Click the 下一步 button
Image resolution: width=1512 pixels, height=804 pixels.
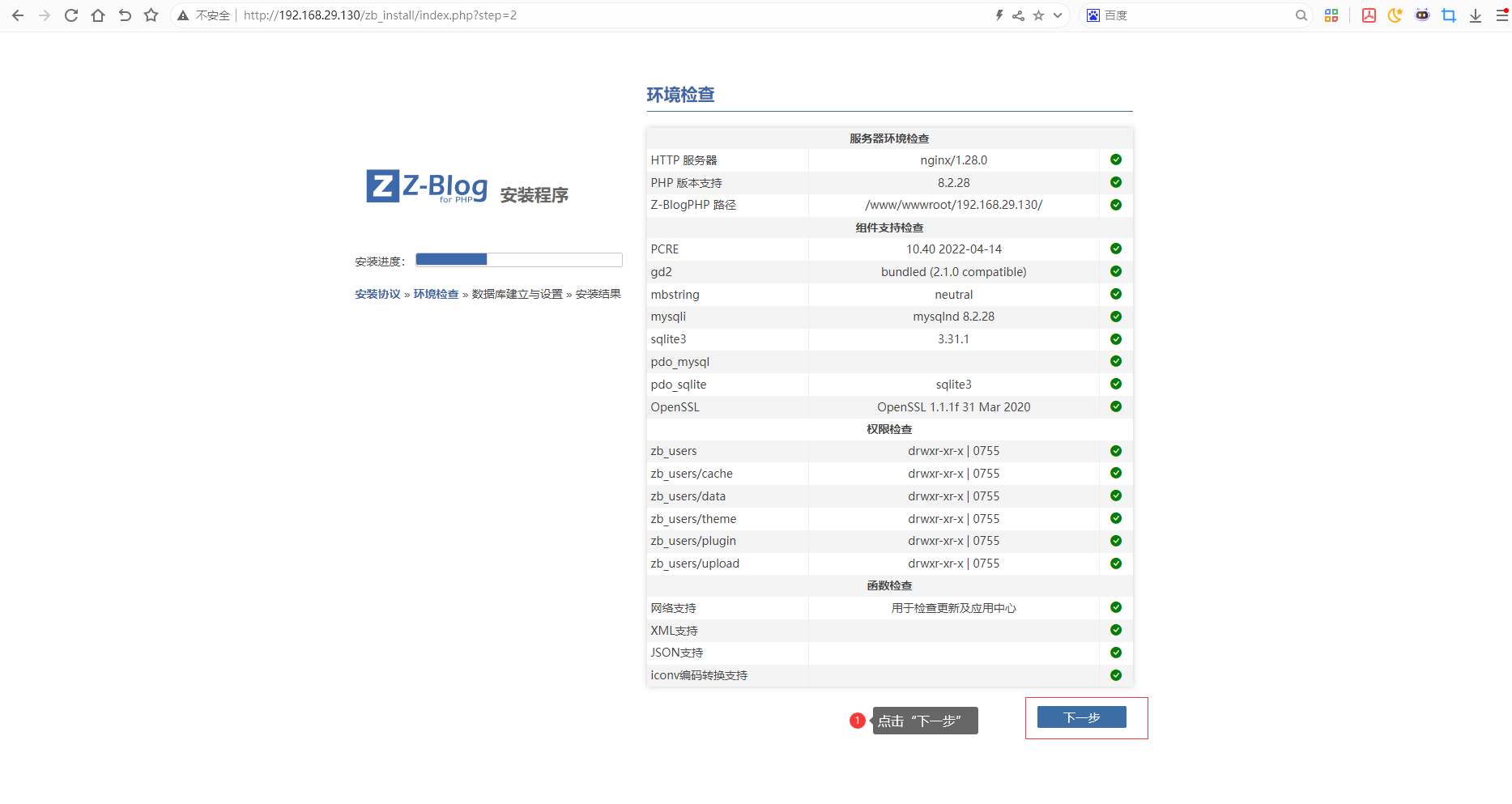pyautogui.click(x=1081, y=717)
